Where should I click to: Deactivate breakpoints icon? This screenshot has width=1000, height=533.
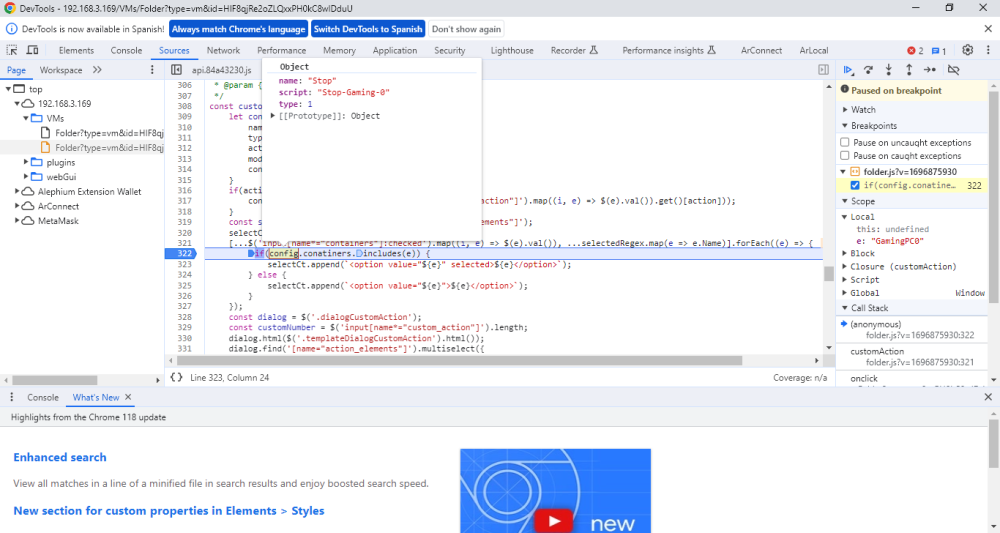tap(953, 70)
